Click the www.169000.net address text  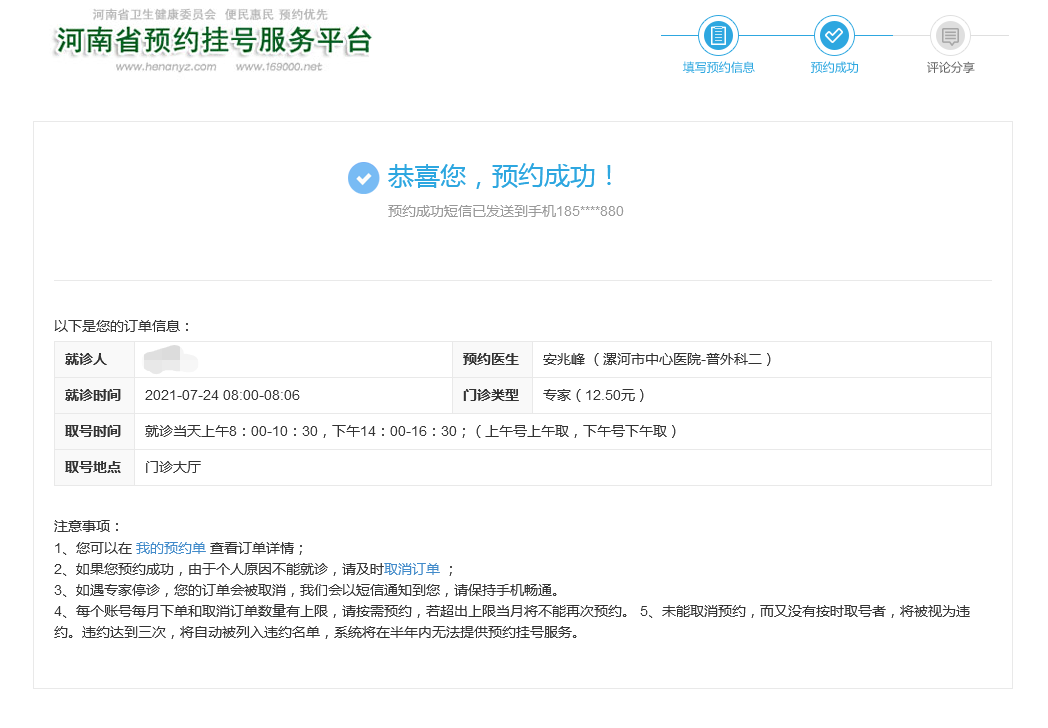pyautogui.click(x=279, y=67)
